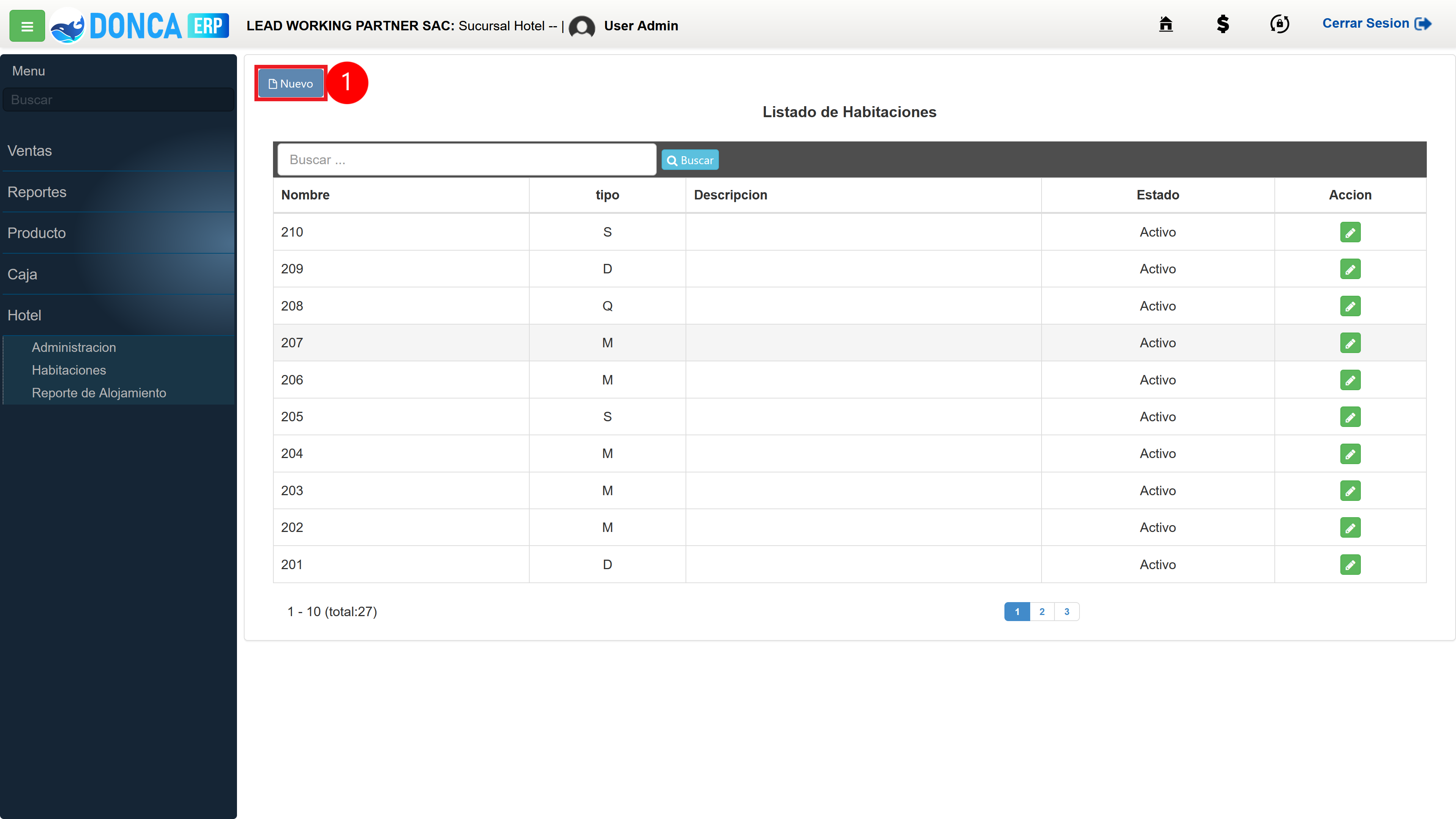Open the user avatar icon
Screen dimensions: 1456x819
582,27
